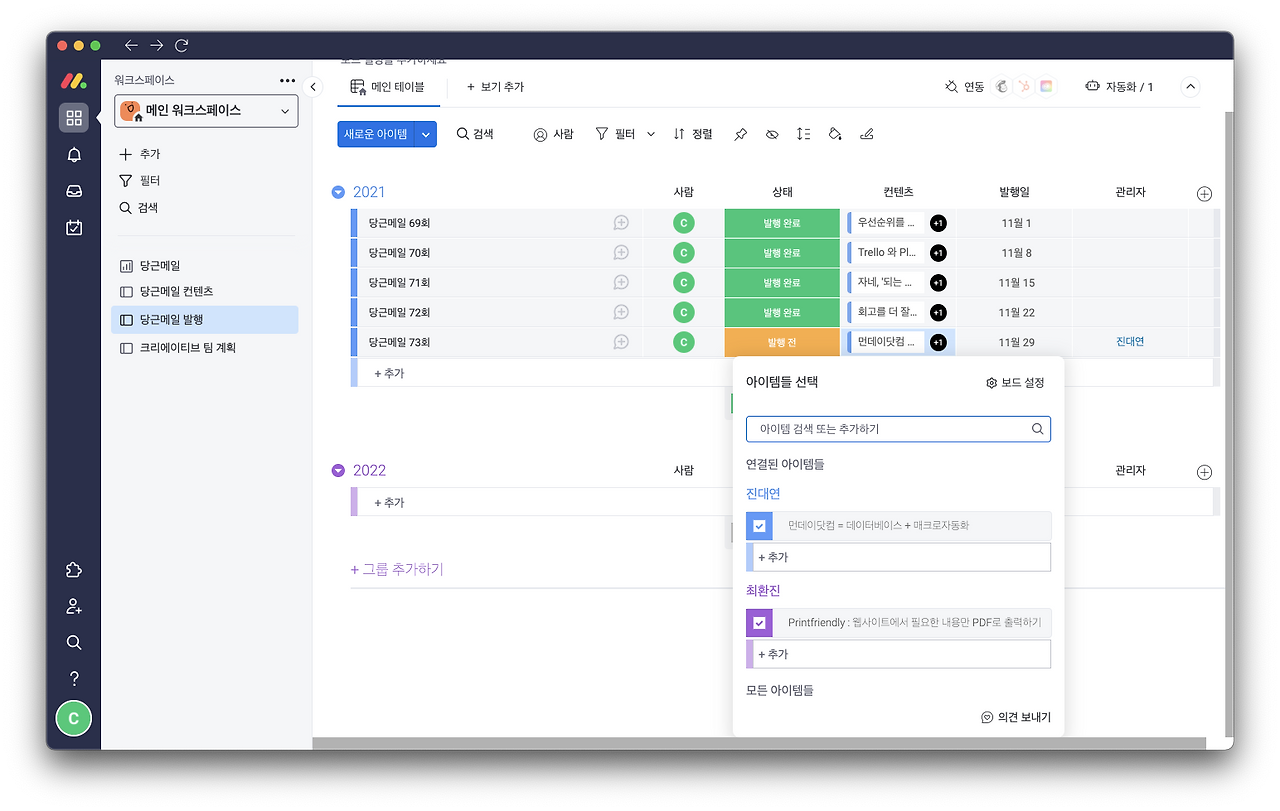
Task: Open notifications bell icon
Action: (x=74, y=155)
